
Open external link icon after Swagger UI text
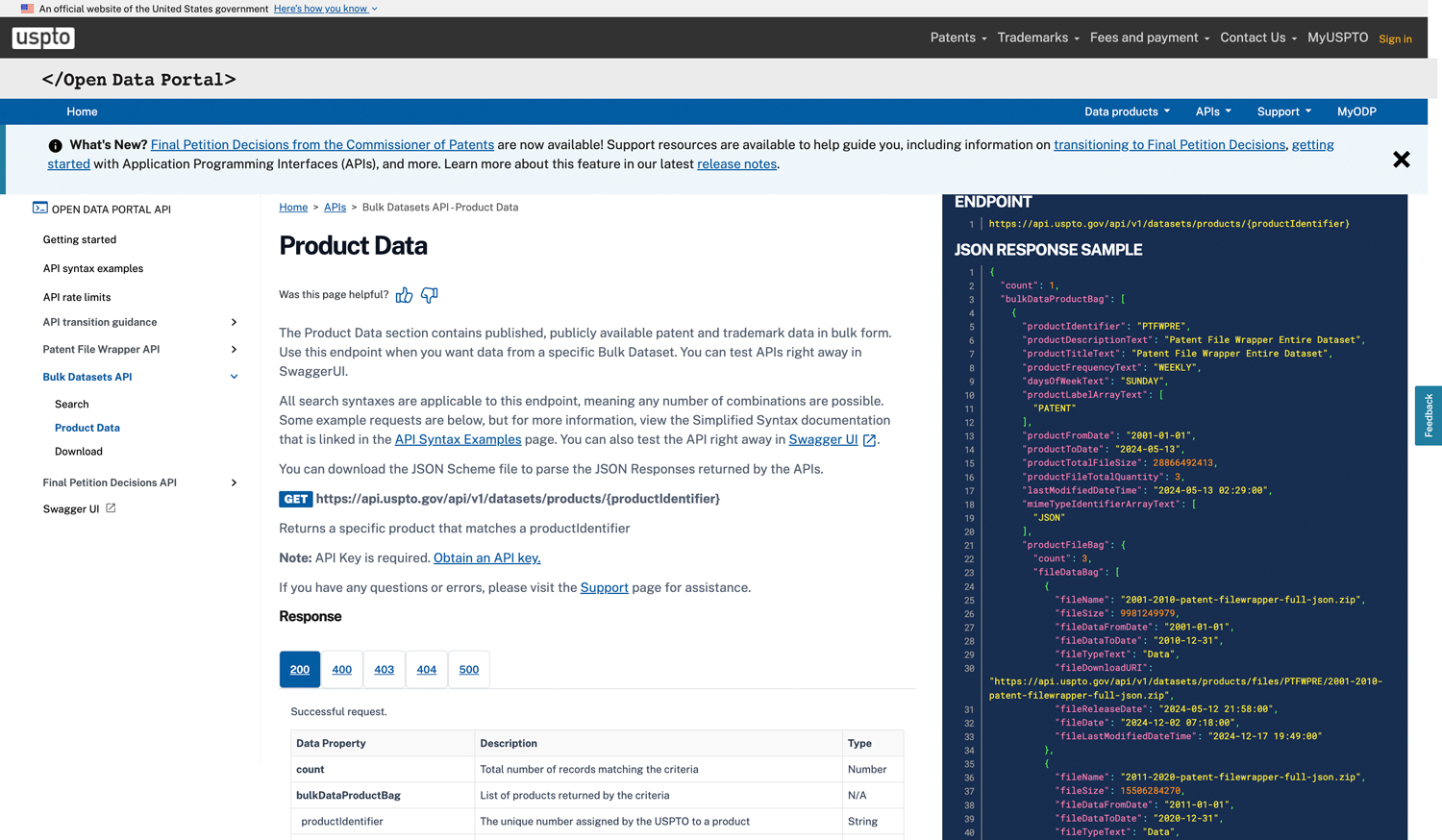pos(869,440)
